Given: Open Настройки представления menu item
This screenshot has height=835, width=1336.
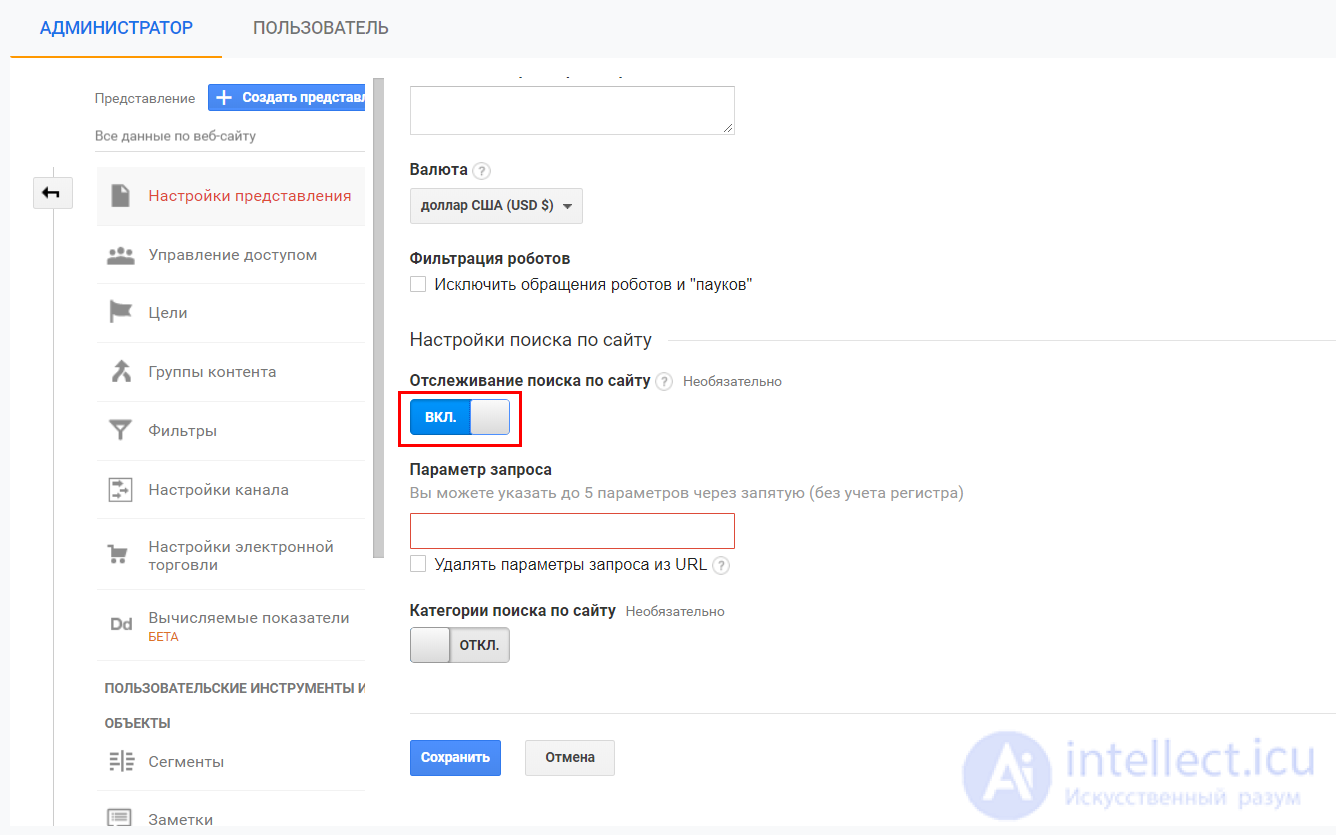Looking at the screenshot, I should pyautogui.click(x=230, y=196).
